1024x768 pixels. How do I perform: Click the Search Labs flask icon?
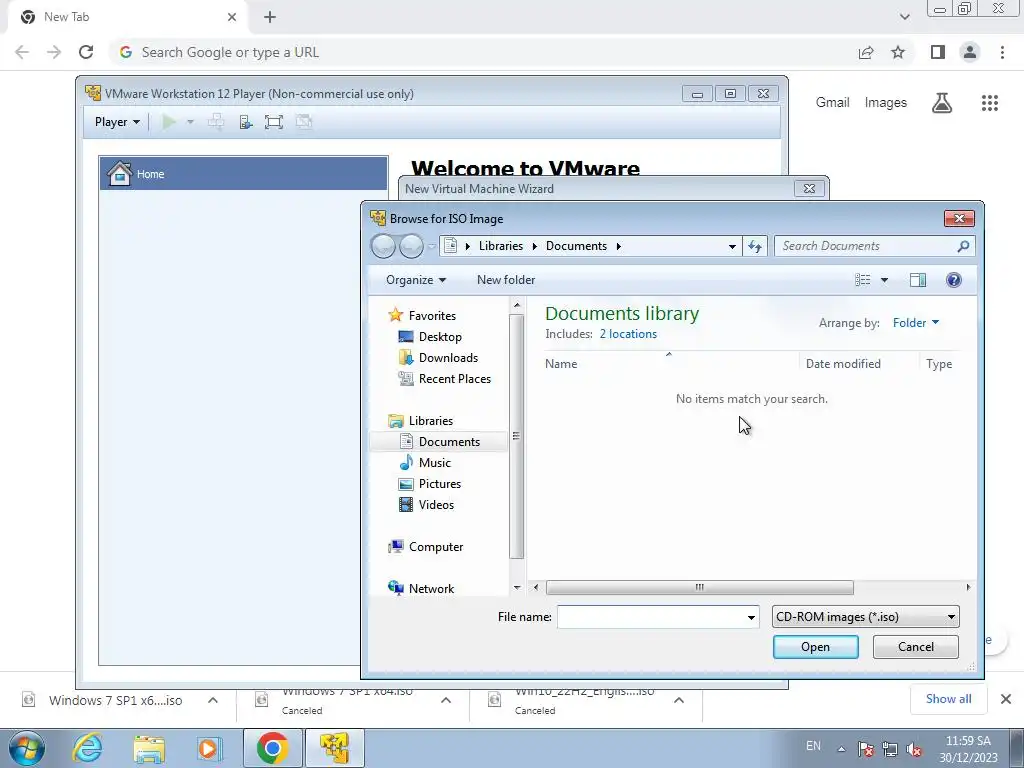(942, 103)
